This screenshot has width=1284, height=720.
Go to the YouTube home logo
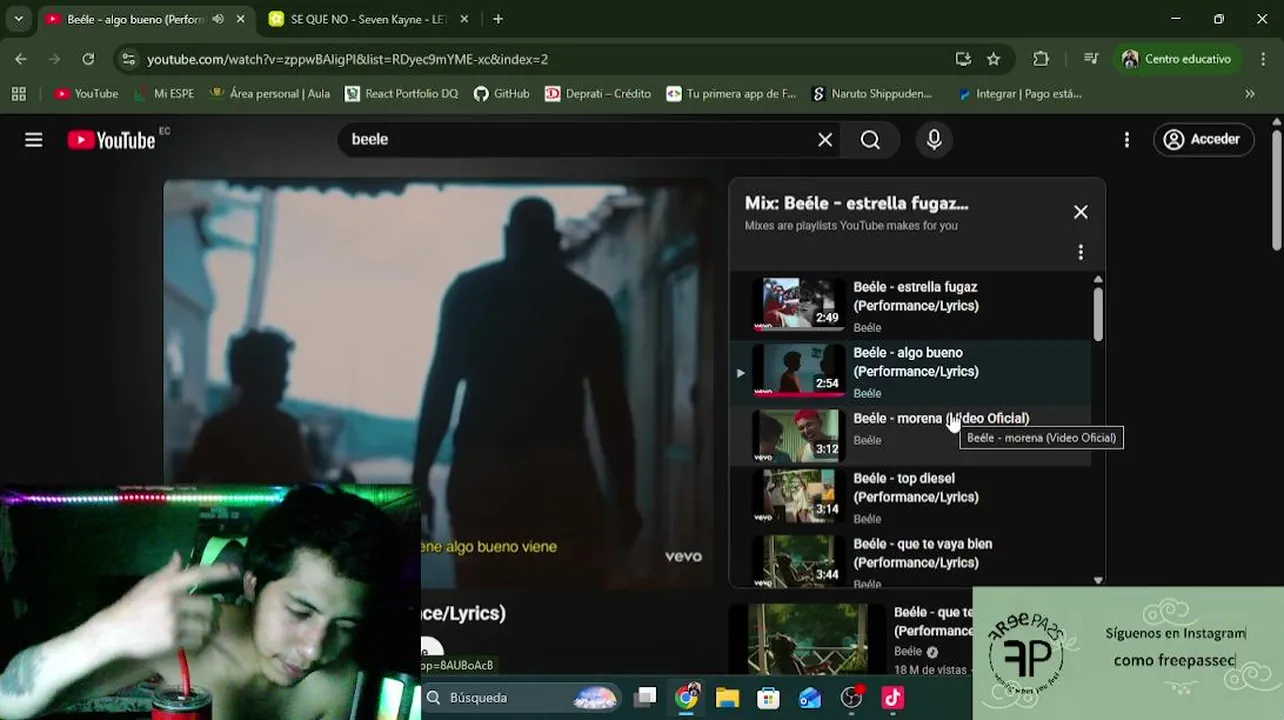point(112,140)
